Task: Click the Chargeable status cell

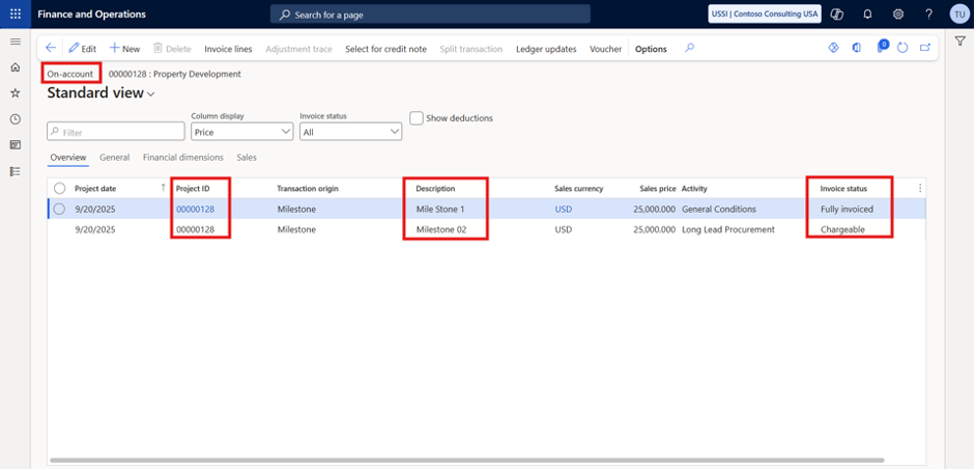Action: pyautogui.click(x=842, y=229)
